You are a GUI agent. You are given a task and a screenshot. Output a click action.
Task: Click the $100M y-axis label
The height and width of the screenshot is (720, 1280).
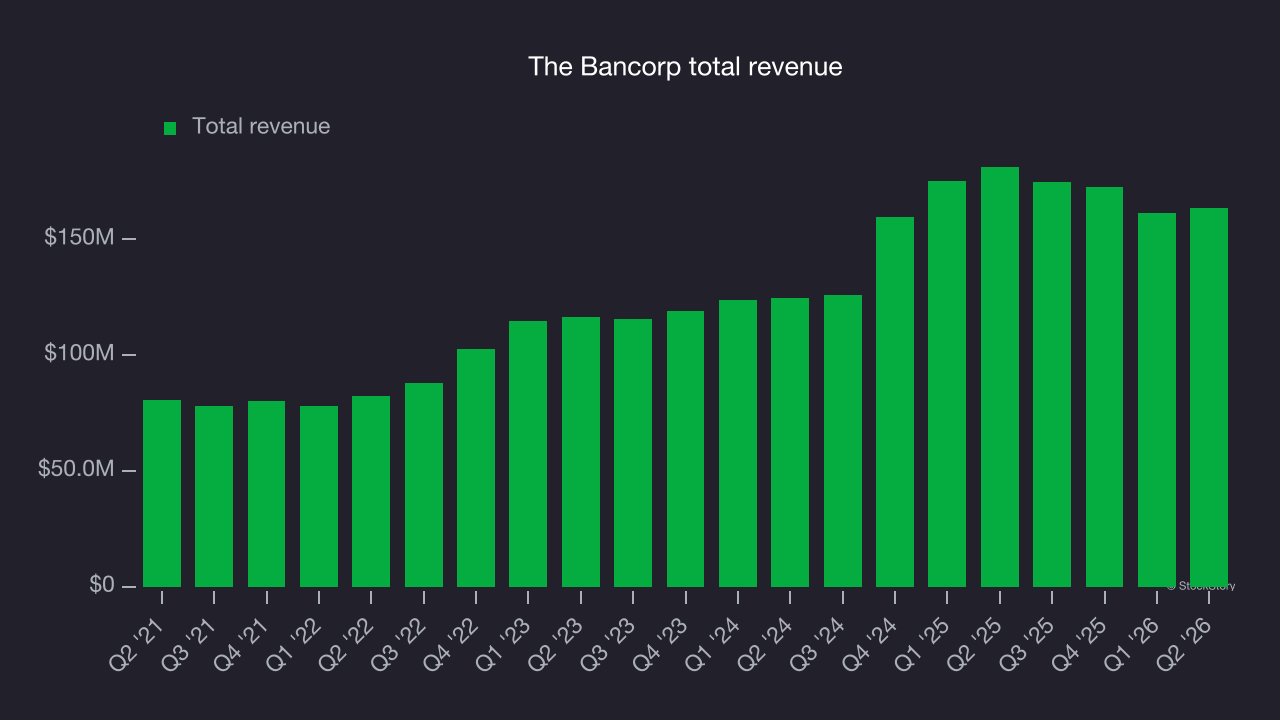coord(79,354)
